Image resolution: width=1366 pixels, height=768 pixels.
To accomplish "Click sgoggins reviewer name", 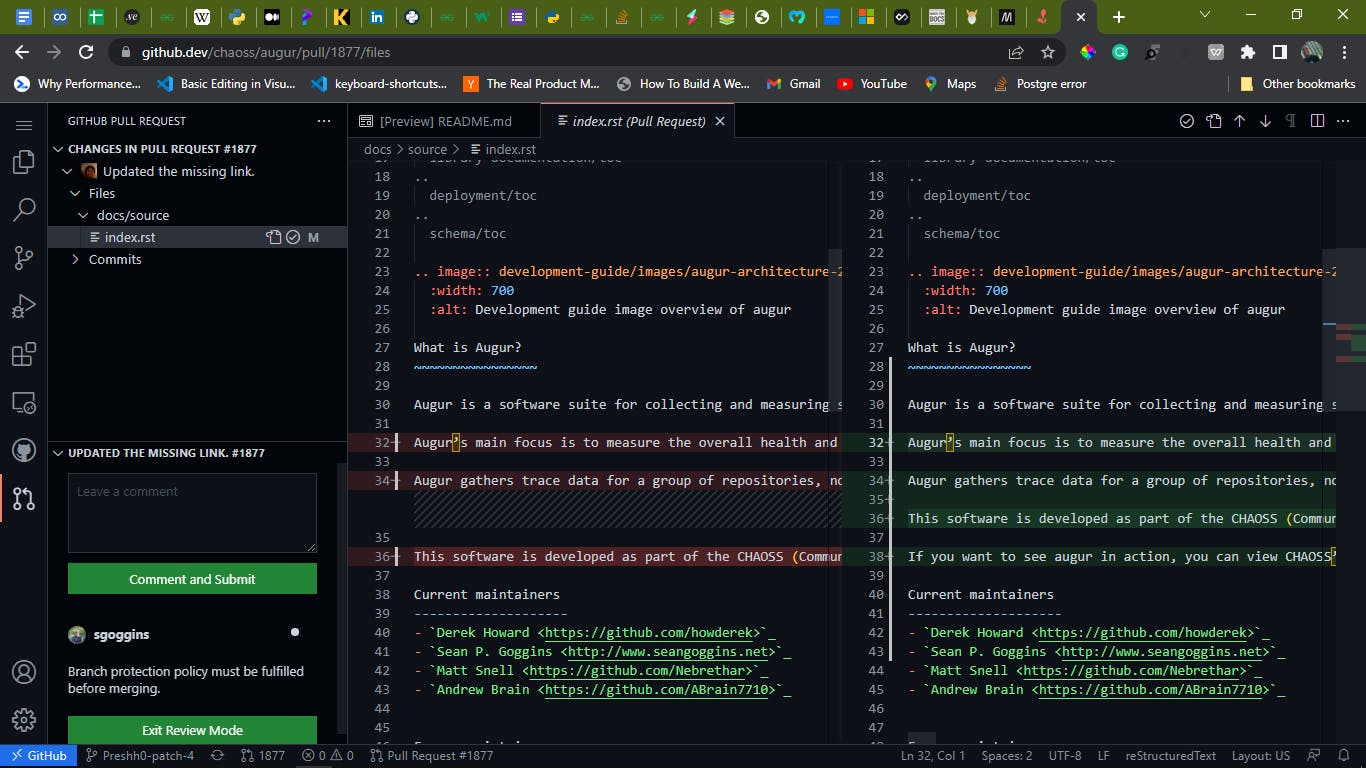I will pyautogui.click(x=121, y=634).
